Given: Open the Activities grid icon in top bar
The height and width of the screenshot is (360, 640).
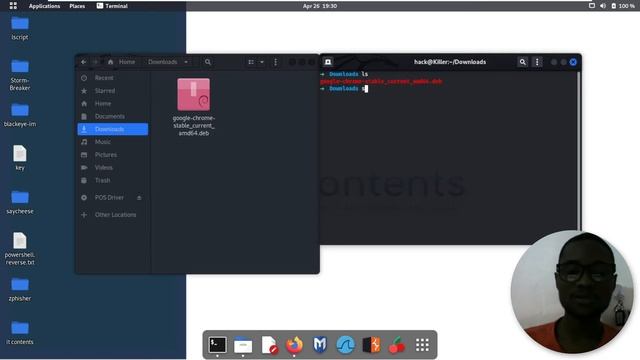Looking at the screenshot, I should pyautogui.click(x=13, y=6).
